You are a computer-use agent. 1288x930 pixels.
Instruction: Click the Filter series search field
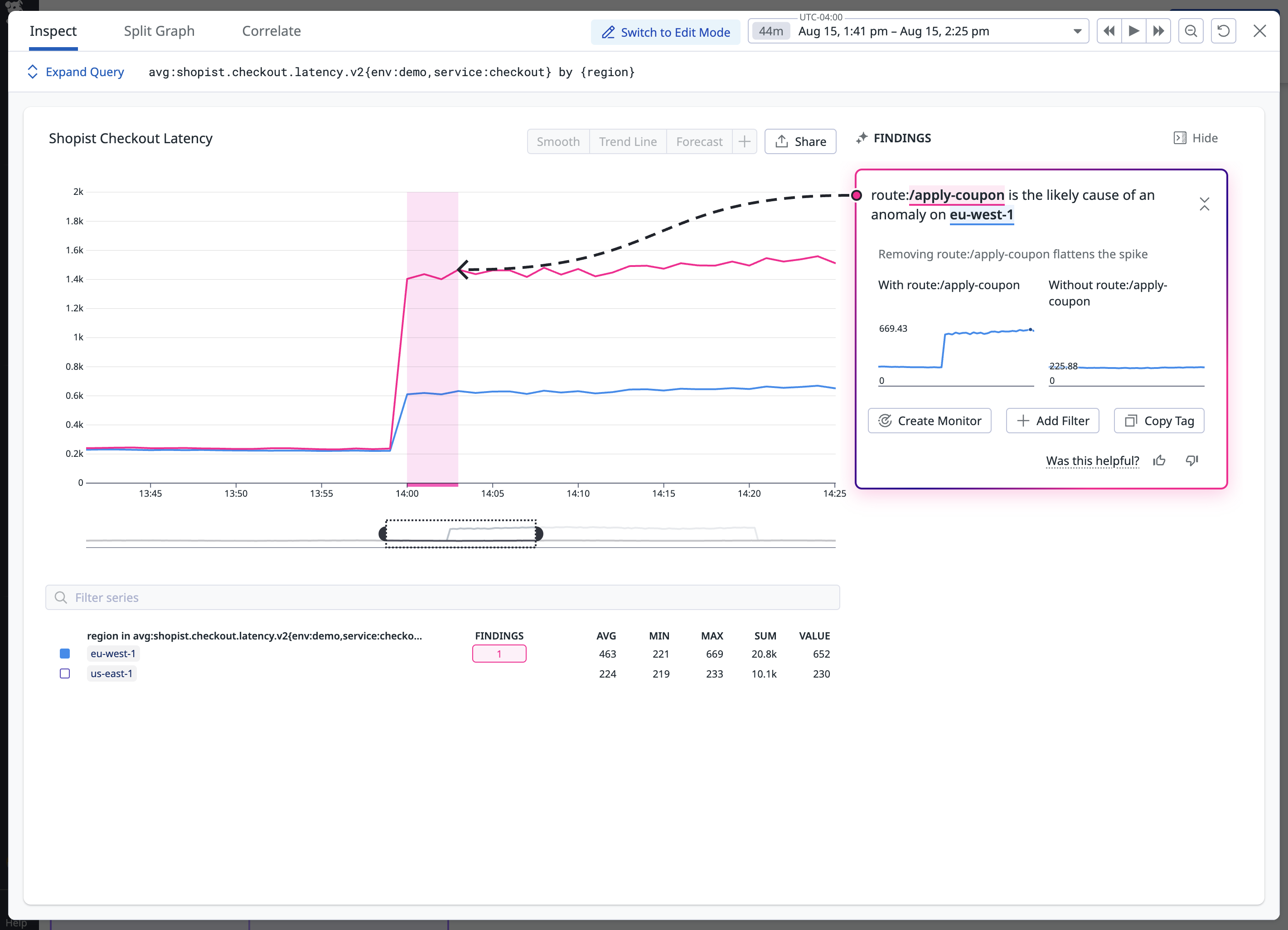(x=442, y=597)
